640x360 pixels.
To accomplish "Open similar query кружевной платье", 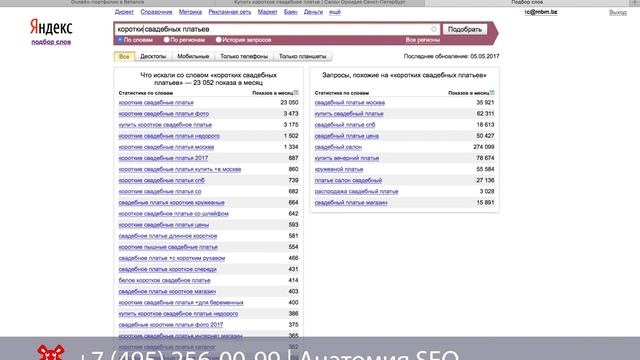I will pos(339,169).
